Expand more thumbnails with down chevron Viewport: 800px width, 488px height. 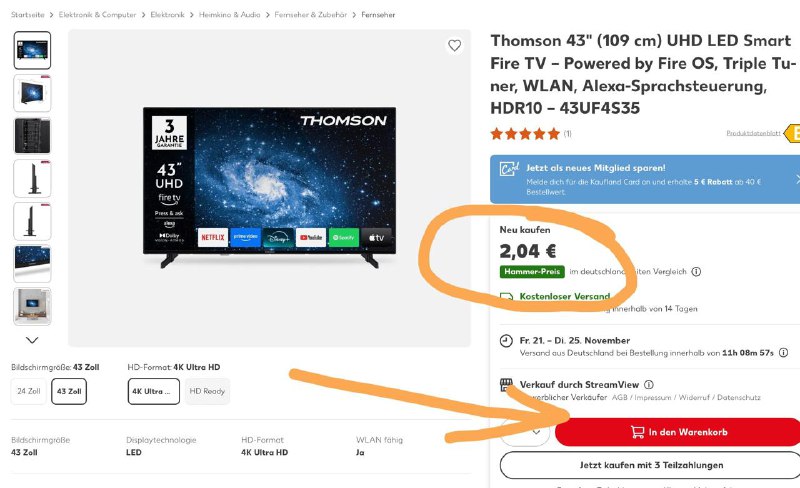[x=32, y=340]
